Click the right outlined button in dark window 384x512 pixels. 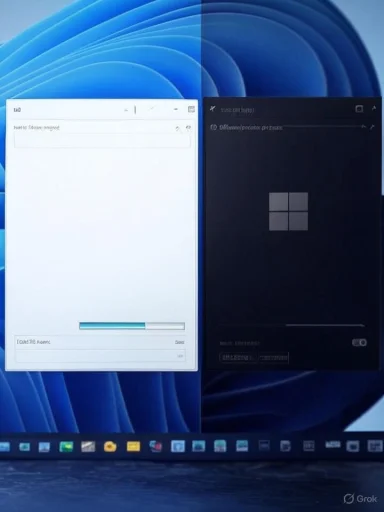point(274,358)
